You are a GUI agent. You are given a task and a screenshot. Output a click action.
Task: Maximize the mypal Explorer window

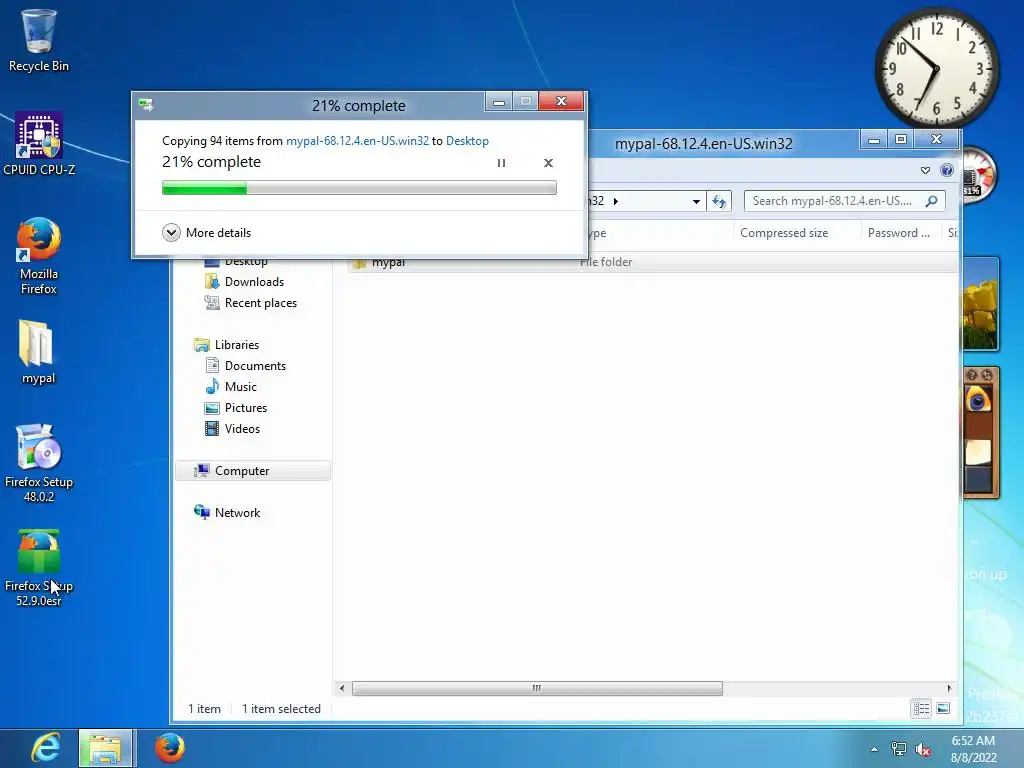(x=901, y=139)
